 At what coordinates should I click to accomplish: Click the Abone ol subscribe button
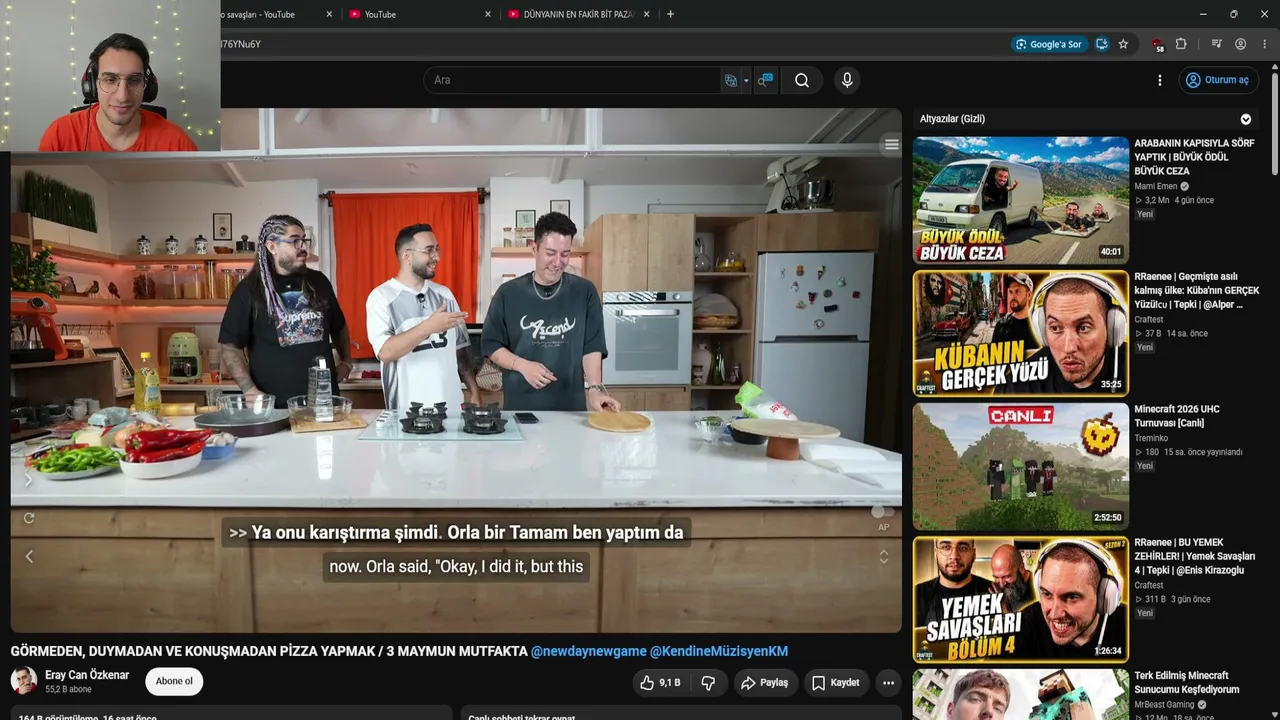click(174, 681)
